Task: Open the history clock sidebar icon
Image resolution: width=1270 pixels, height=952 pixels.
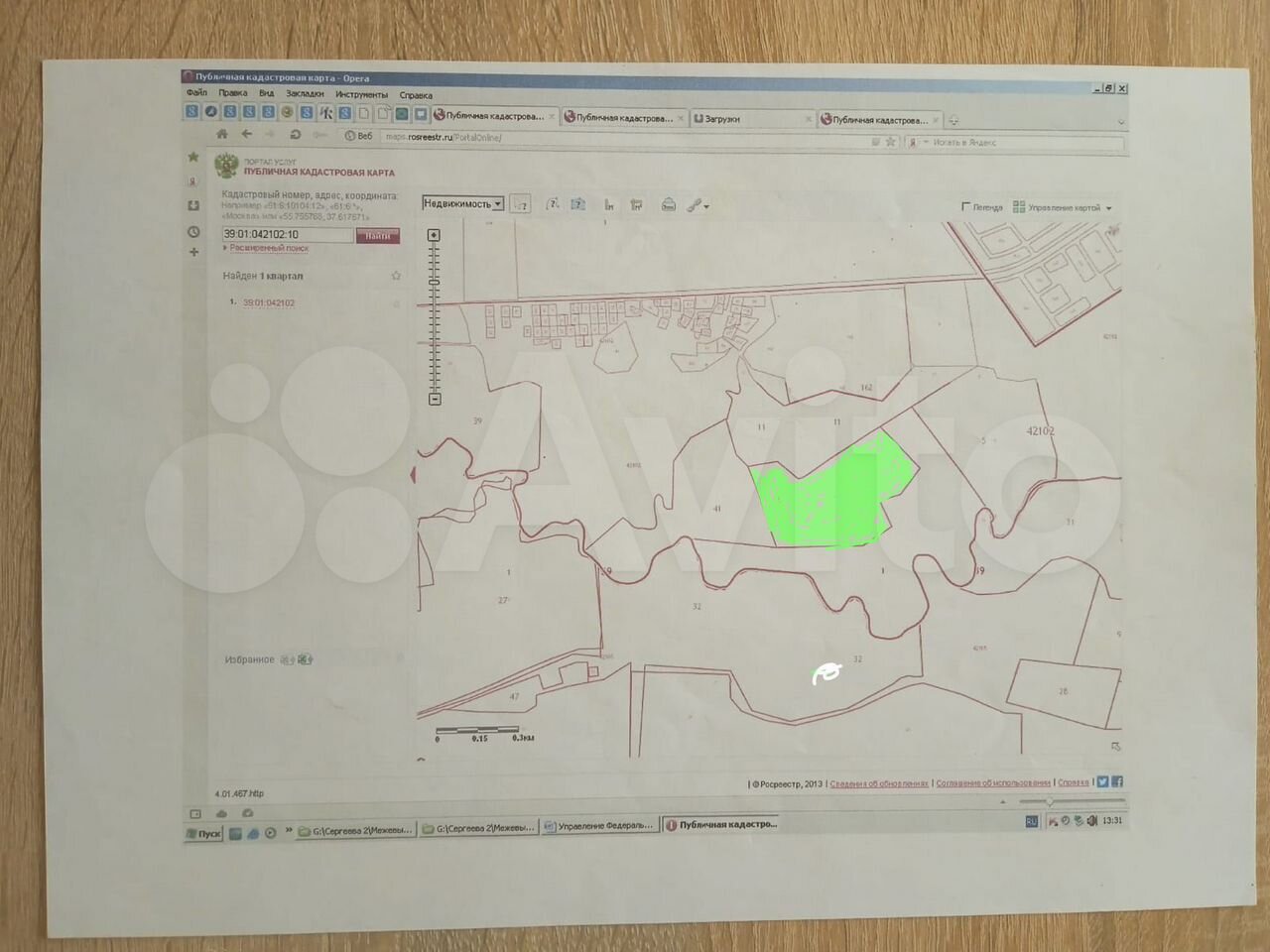Action: point(193,232)
